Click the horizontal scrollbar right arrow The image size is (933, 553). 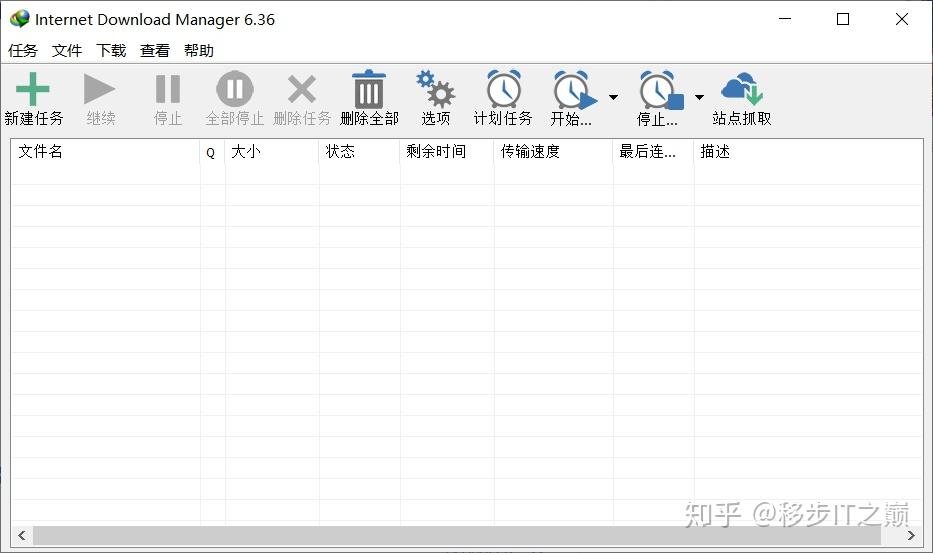(911, 535)
